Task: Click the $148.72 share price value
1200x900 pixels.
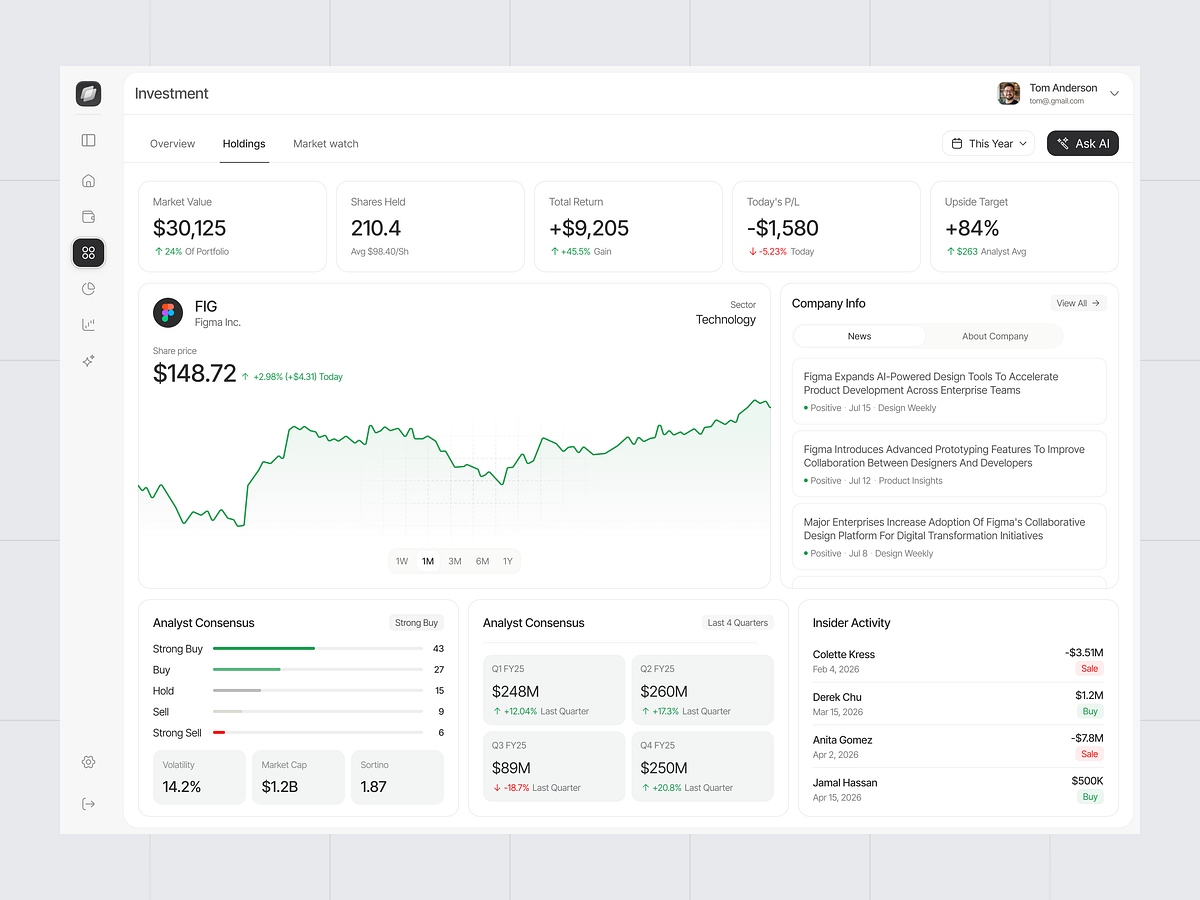Action: coord(195,374)
